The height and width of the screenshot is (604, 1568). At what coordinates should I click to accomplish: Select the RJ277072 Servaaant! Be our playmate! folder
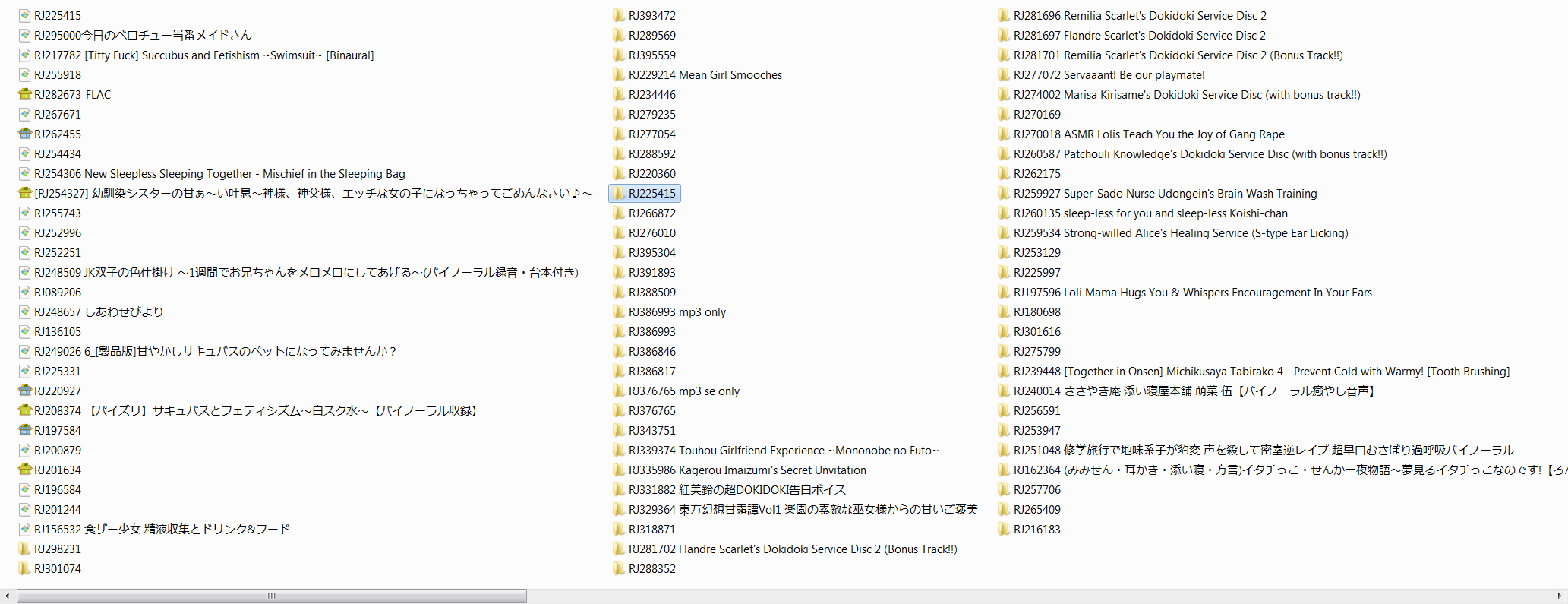(x=1109, y=75)
